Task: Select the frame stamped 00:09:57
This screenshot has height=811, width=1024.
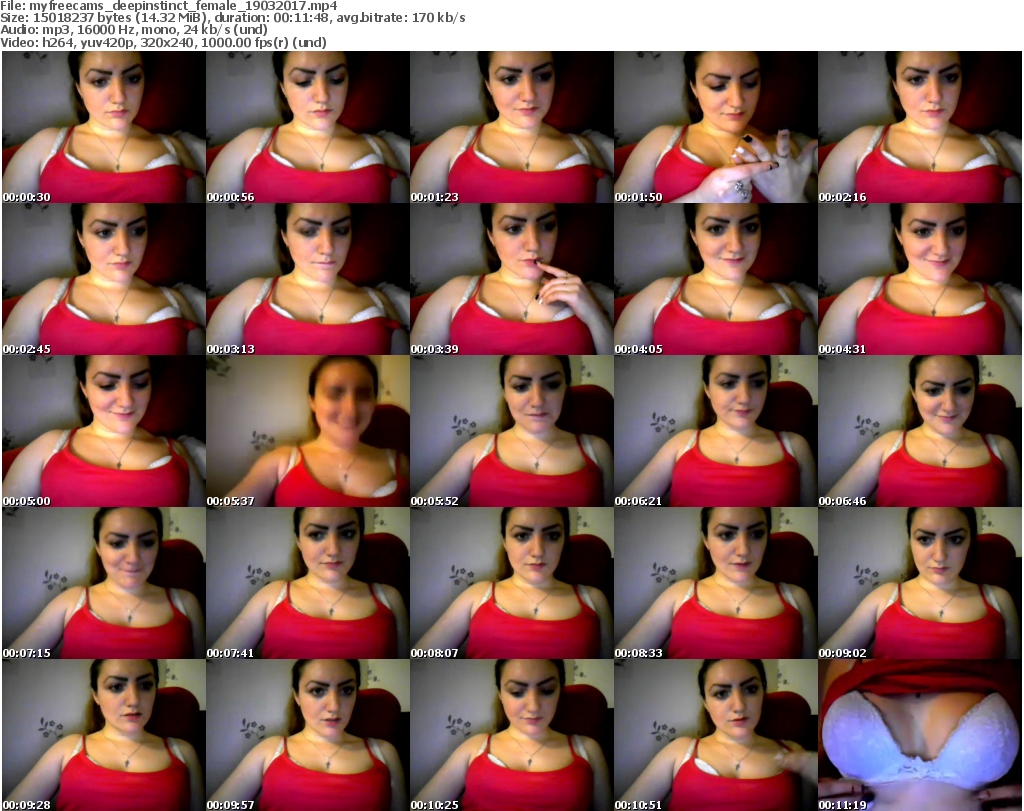Action: [x=308, y=735]
